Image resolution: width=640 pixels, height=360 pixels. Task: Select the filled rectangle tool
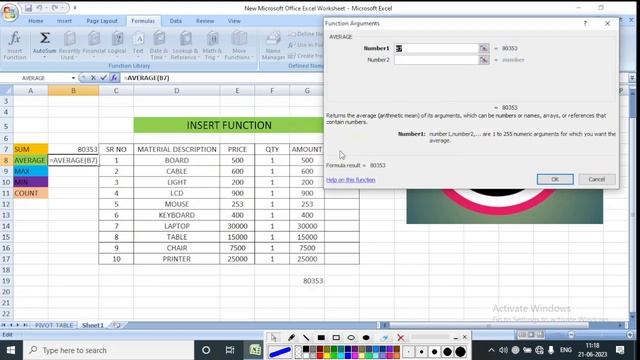pyautogui.click(x=321, y=338)
